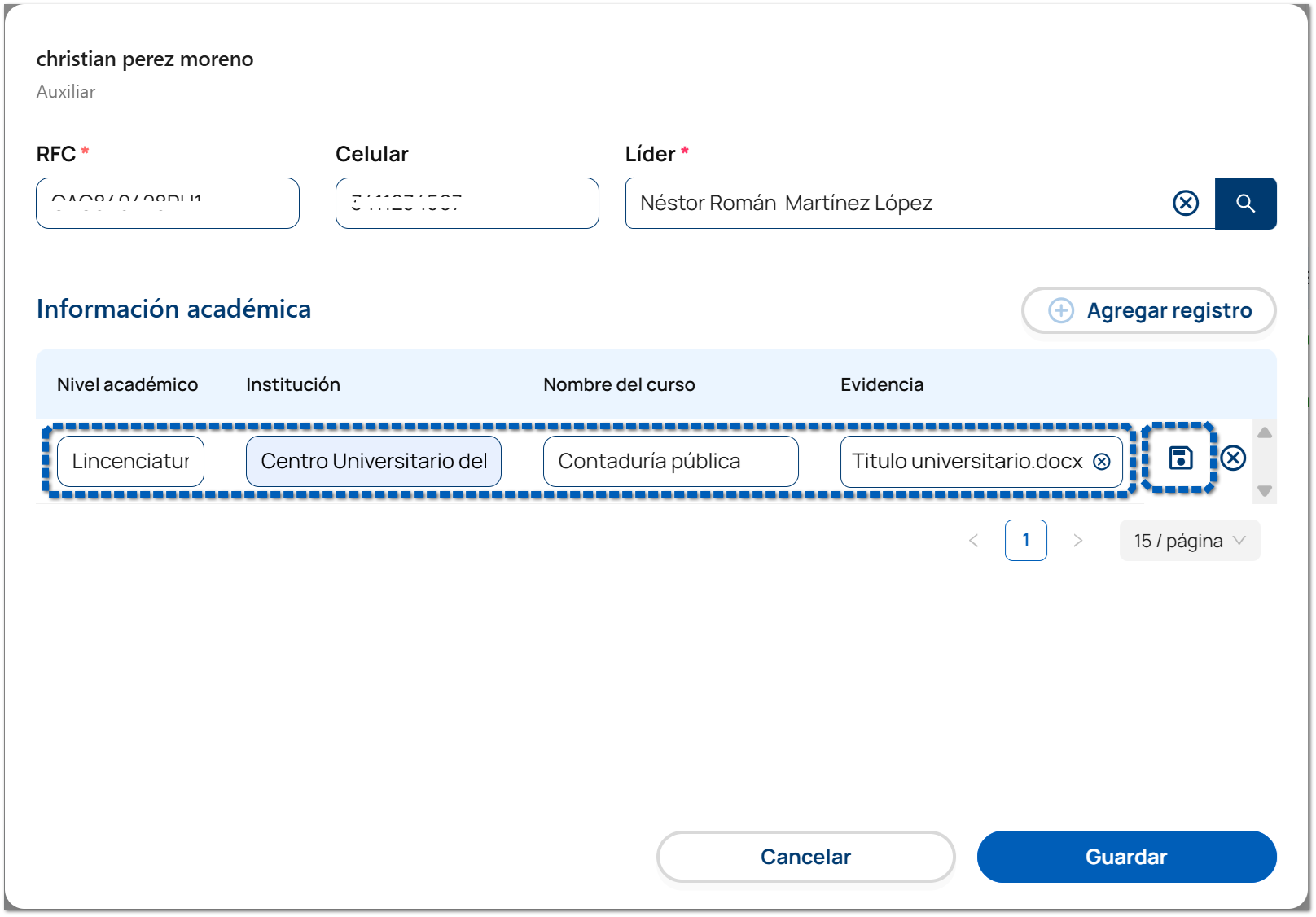Edit the Centro Universitario institution field
Screen dimensions: 1316x917
pos(373,462)
